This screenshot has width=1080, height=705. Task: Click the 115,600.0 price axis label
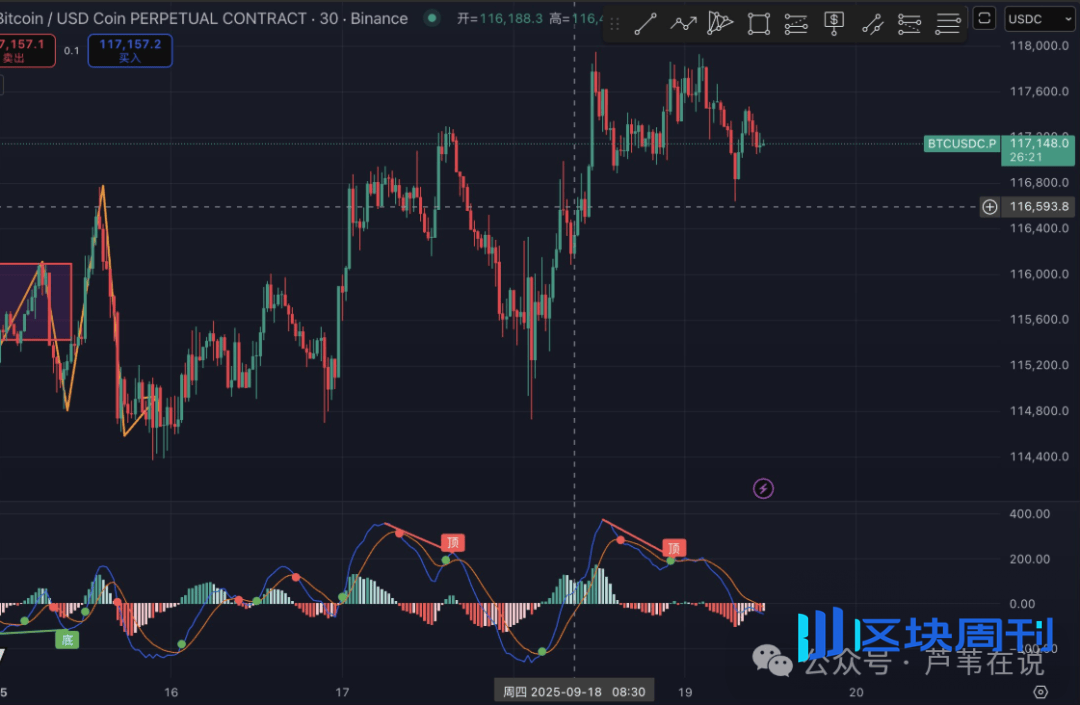tap(1039, 319)
